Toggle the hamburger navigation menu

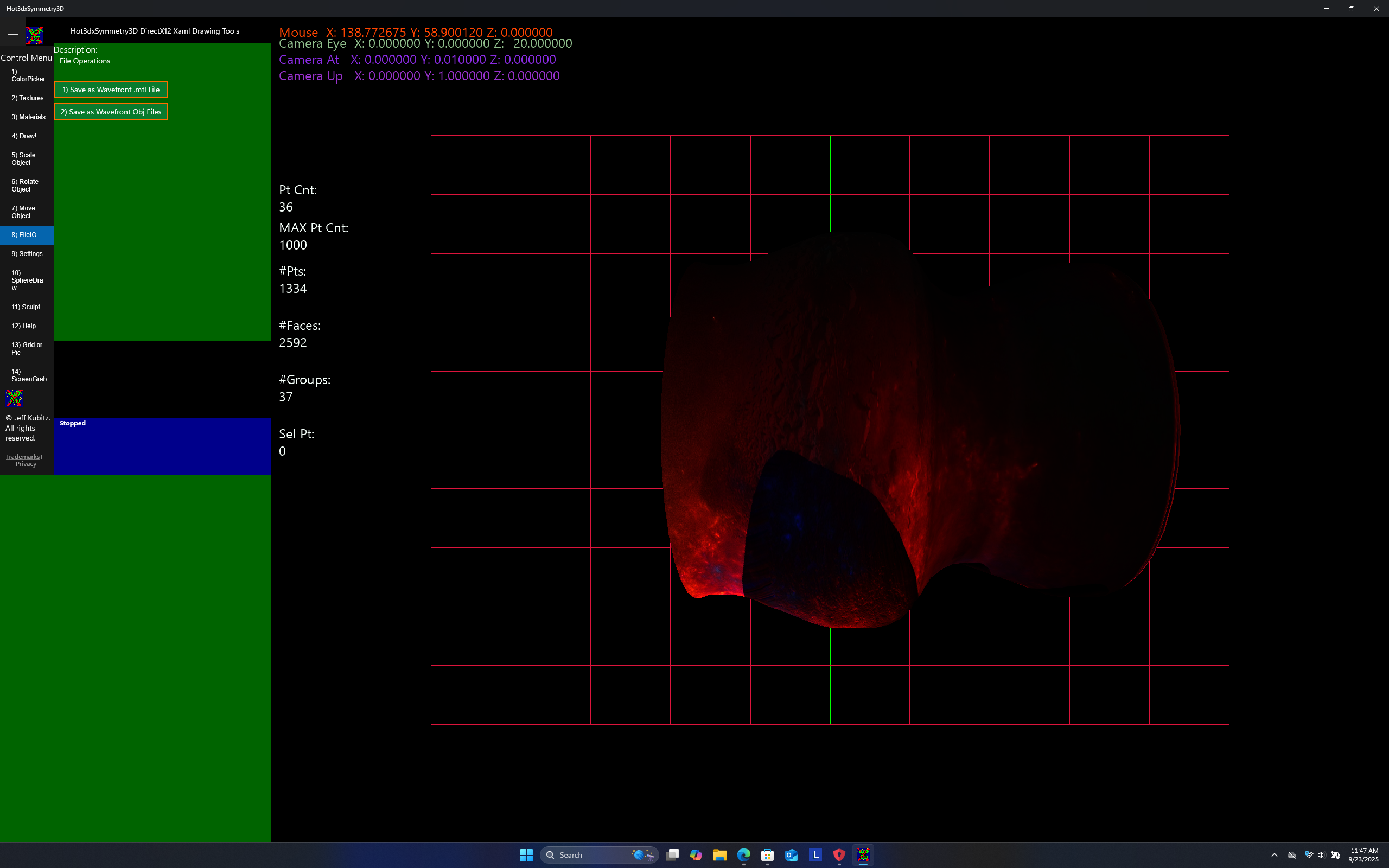(x=12, y=37)
